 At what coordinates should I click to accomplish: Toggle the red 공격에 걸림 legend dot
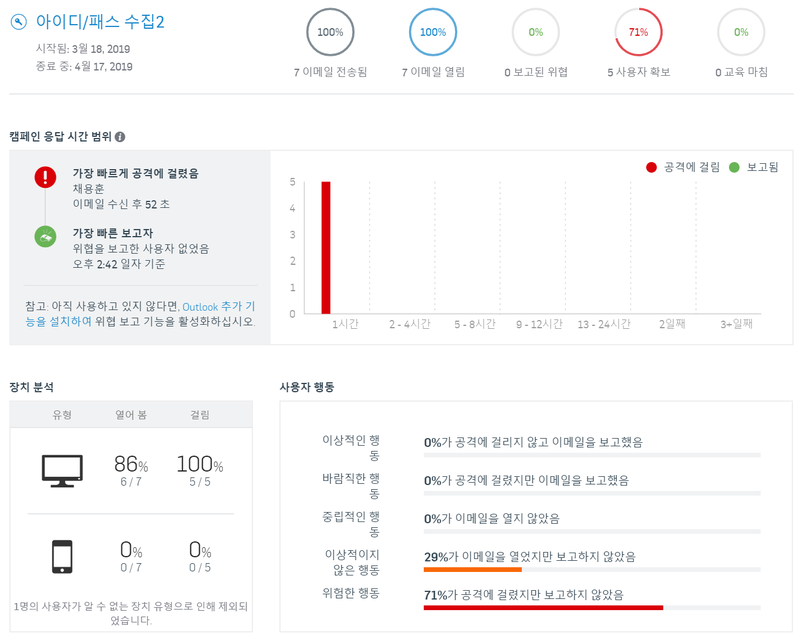pos(651,167)
